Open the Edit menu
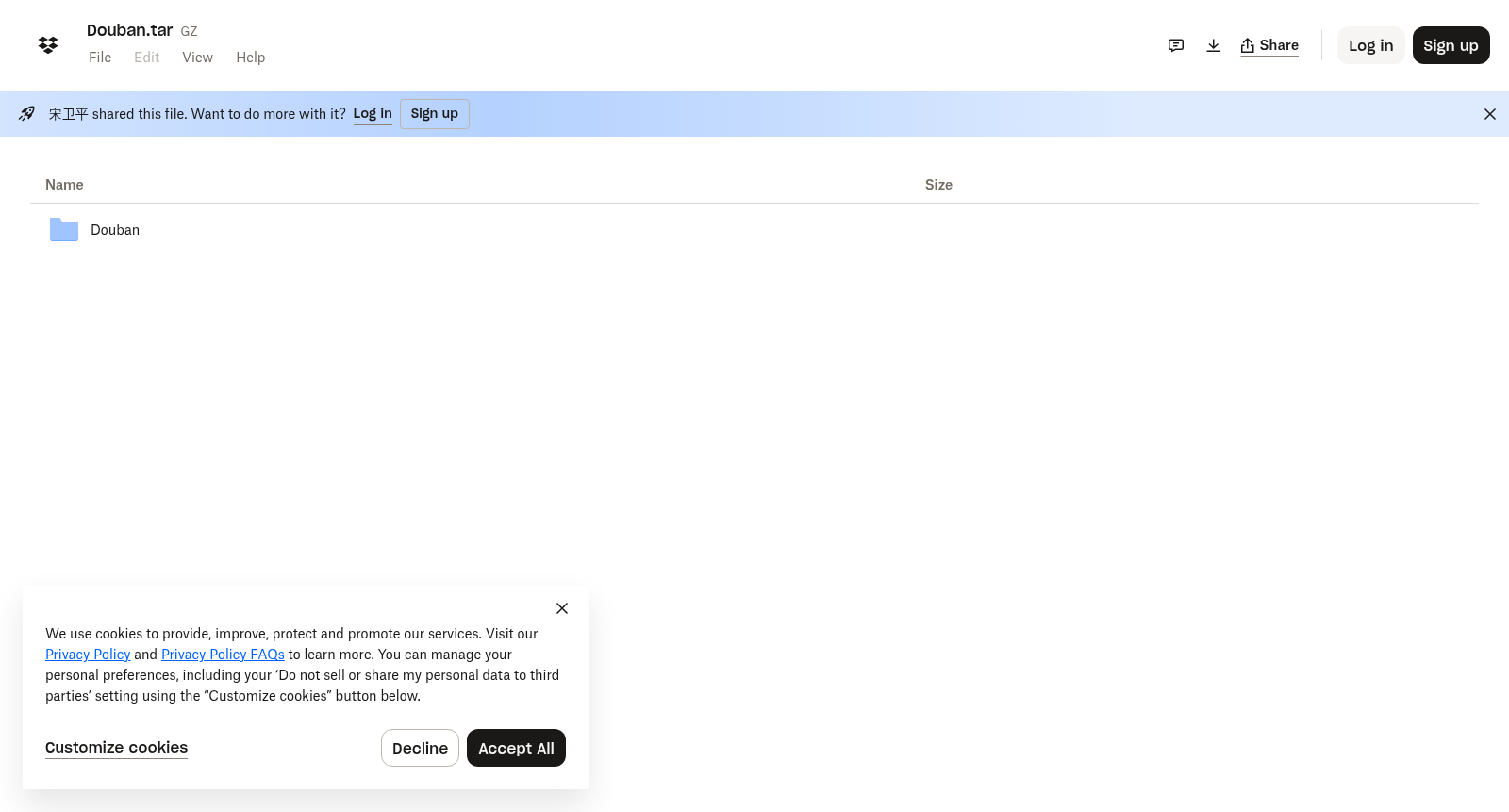The width and height of the screenshot is (1509, 812). pos(146,58)
